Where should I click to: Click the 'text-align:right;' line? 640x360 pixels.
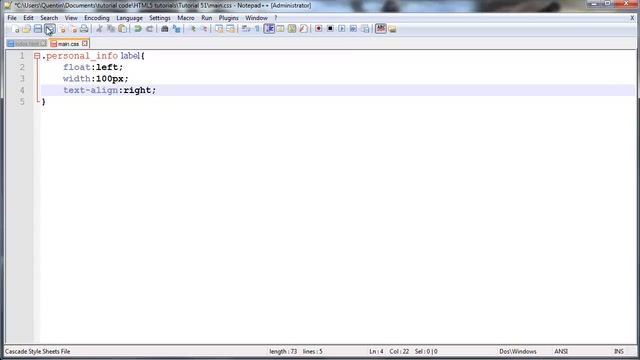pyautogui.click(x=109, y=90)
